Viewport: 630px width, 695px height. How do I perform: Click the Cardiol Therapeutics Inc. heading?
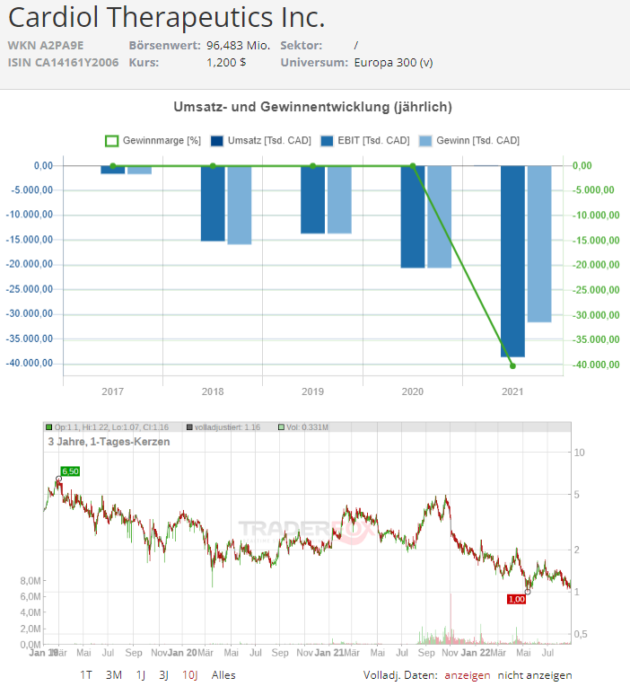(167, 18)
